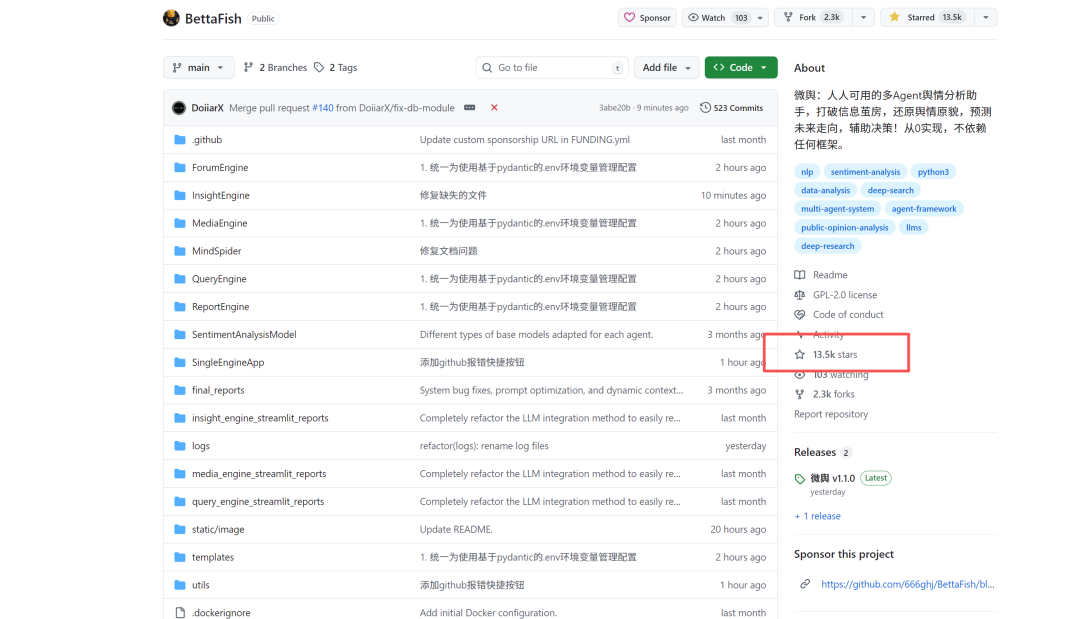Click the GPL-2.0 license scale icon
The width and height of the screenshot is (1080, 619).
tap(803, 294)
